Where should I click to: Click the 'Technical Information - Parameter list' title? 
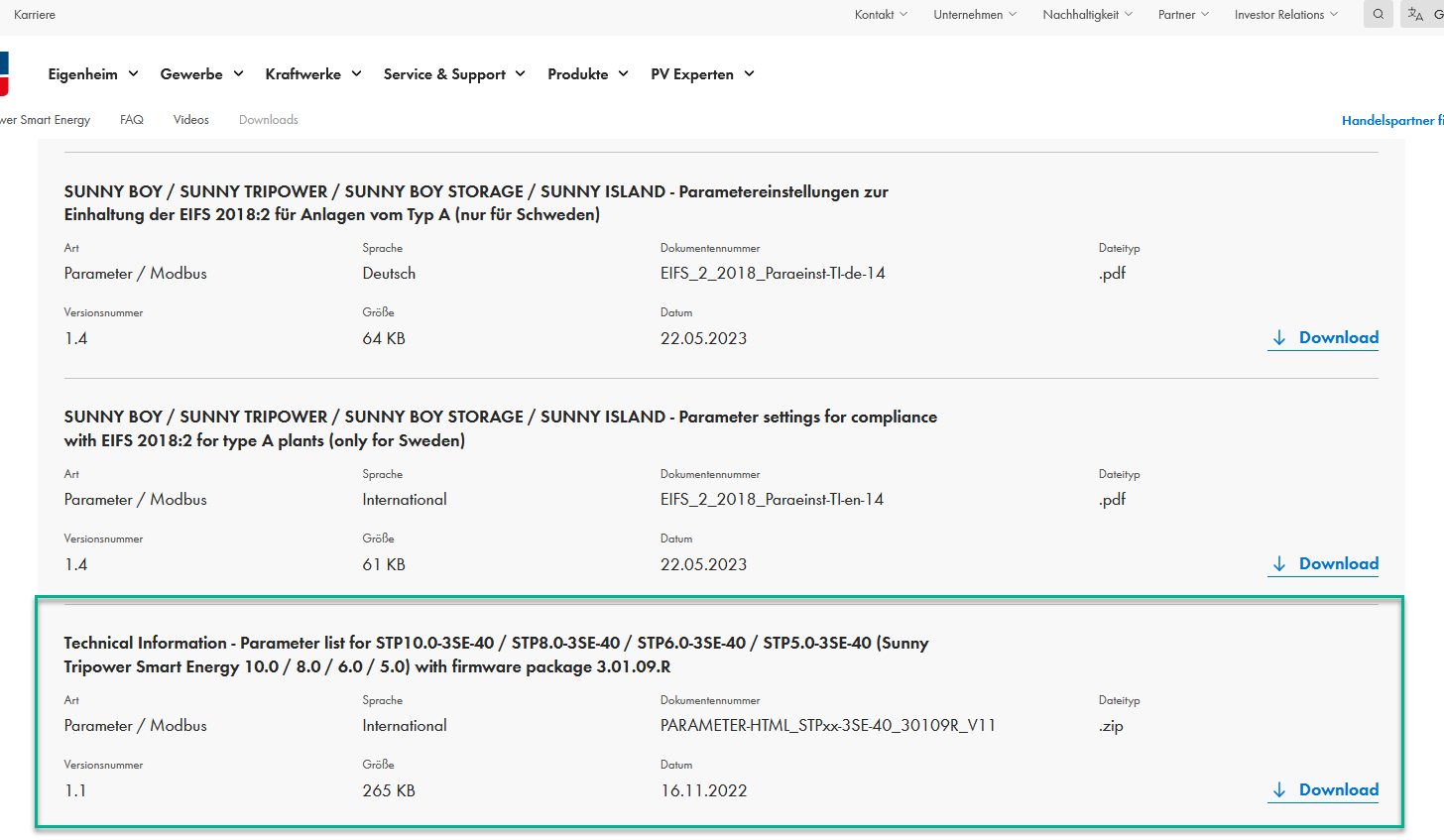pos(496,655)
